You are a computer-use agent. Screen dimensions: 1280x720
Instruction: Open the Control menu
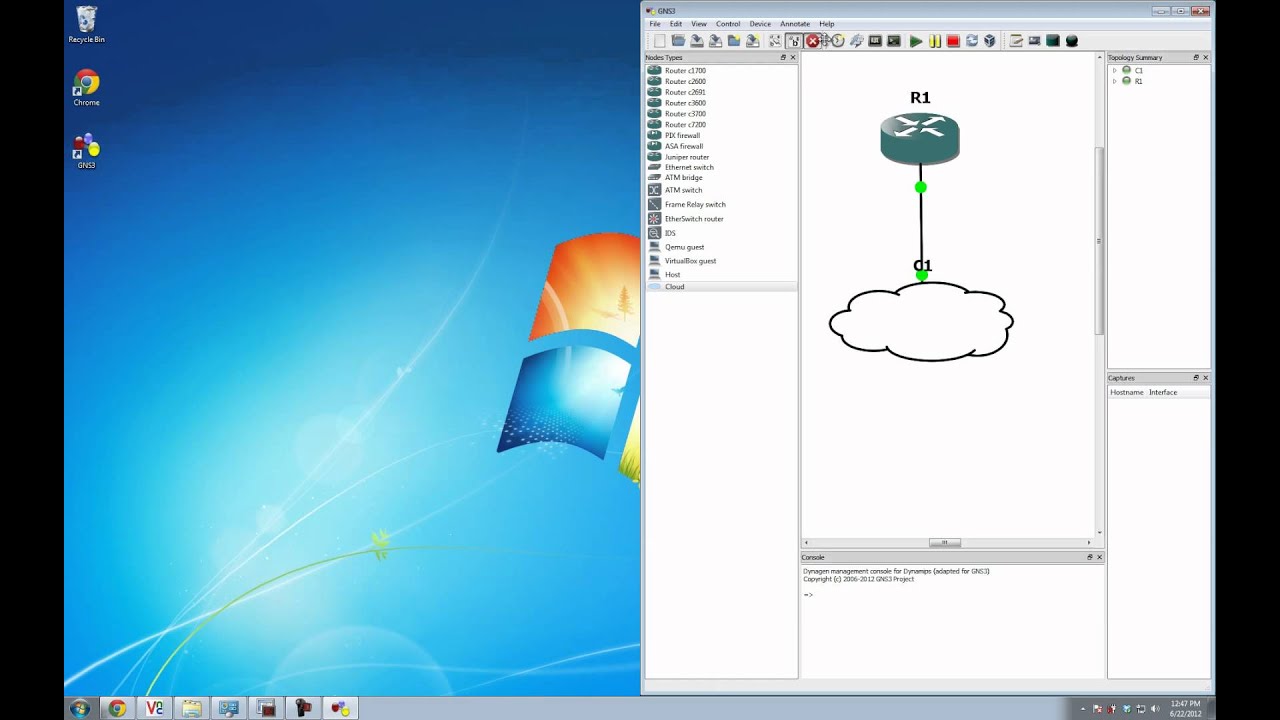click(x=728, y=24)
